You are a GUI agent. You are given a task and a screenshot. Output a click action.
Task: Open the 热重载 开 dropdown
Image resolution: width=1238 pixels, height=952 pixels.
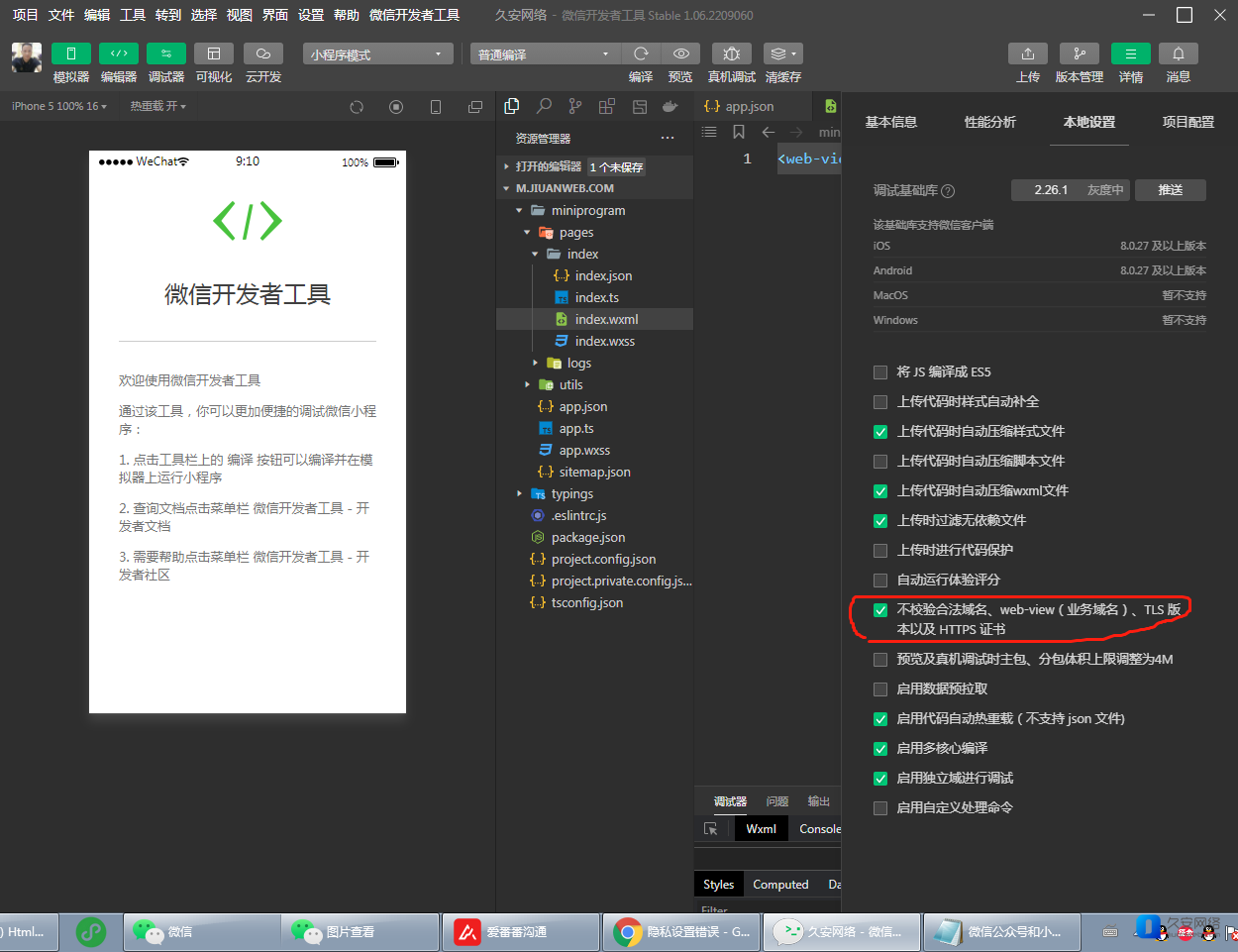[x=158, y=106]
